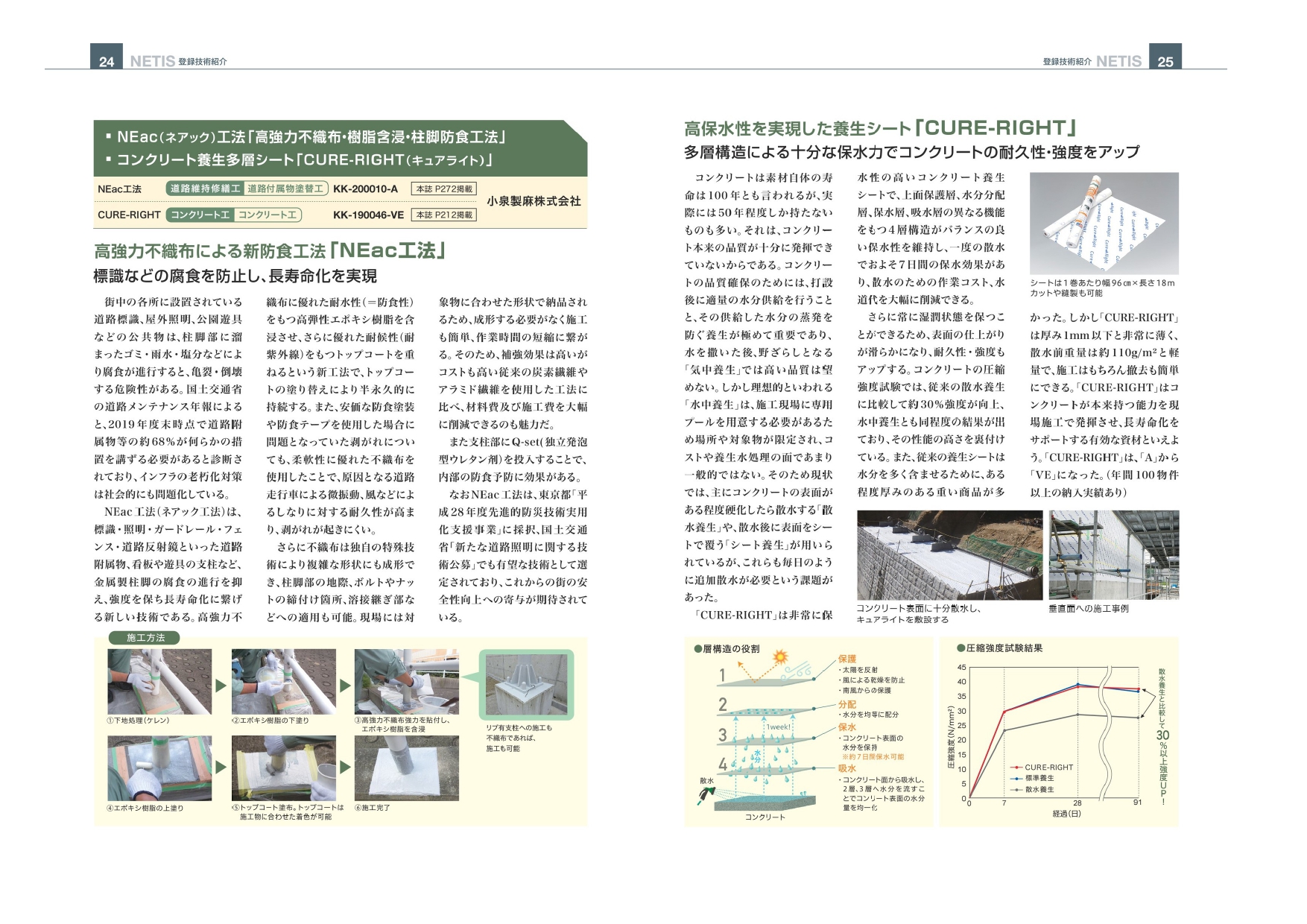Viewport: 1307px width, 924px height.
Task: Click the 小泉製麻株式会社 company name
Action: 534,201
